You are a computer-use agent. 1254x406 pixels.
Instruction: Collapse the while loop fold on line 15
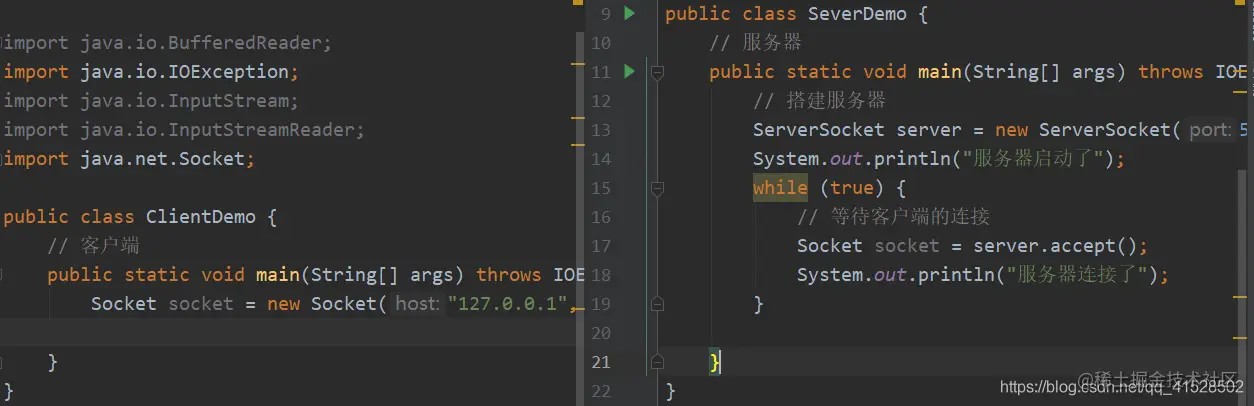[657, 188]
